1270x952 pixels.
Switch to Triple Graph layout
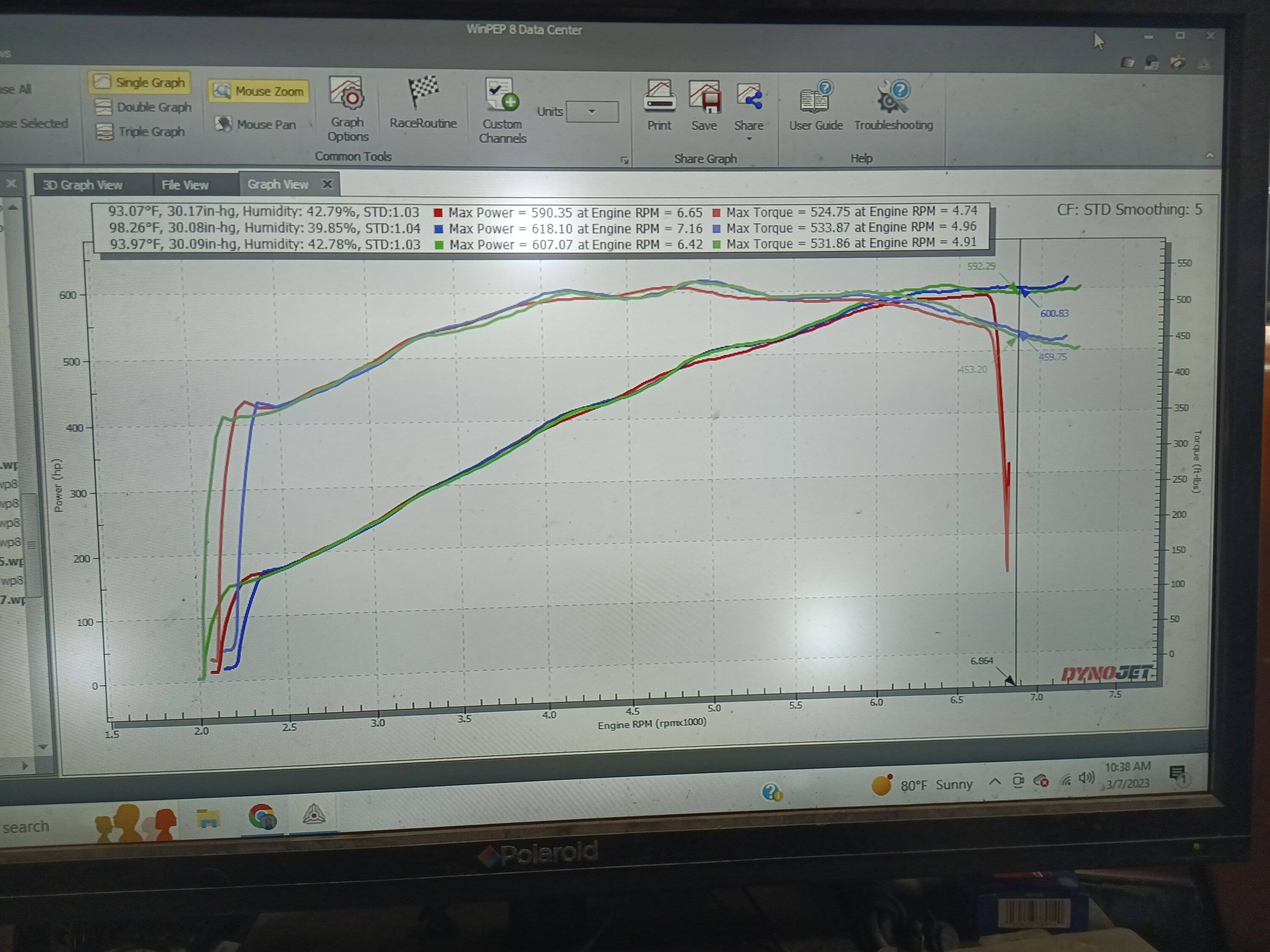click(140, 132)
